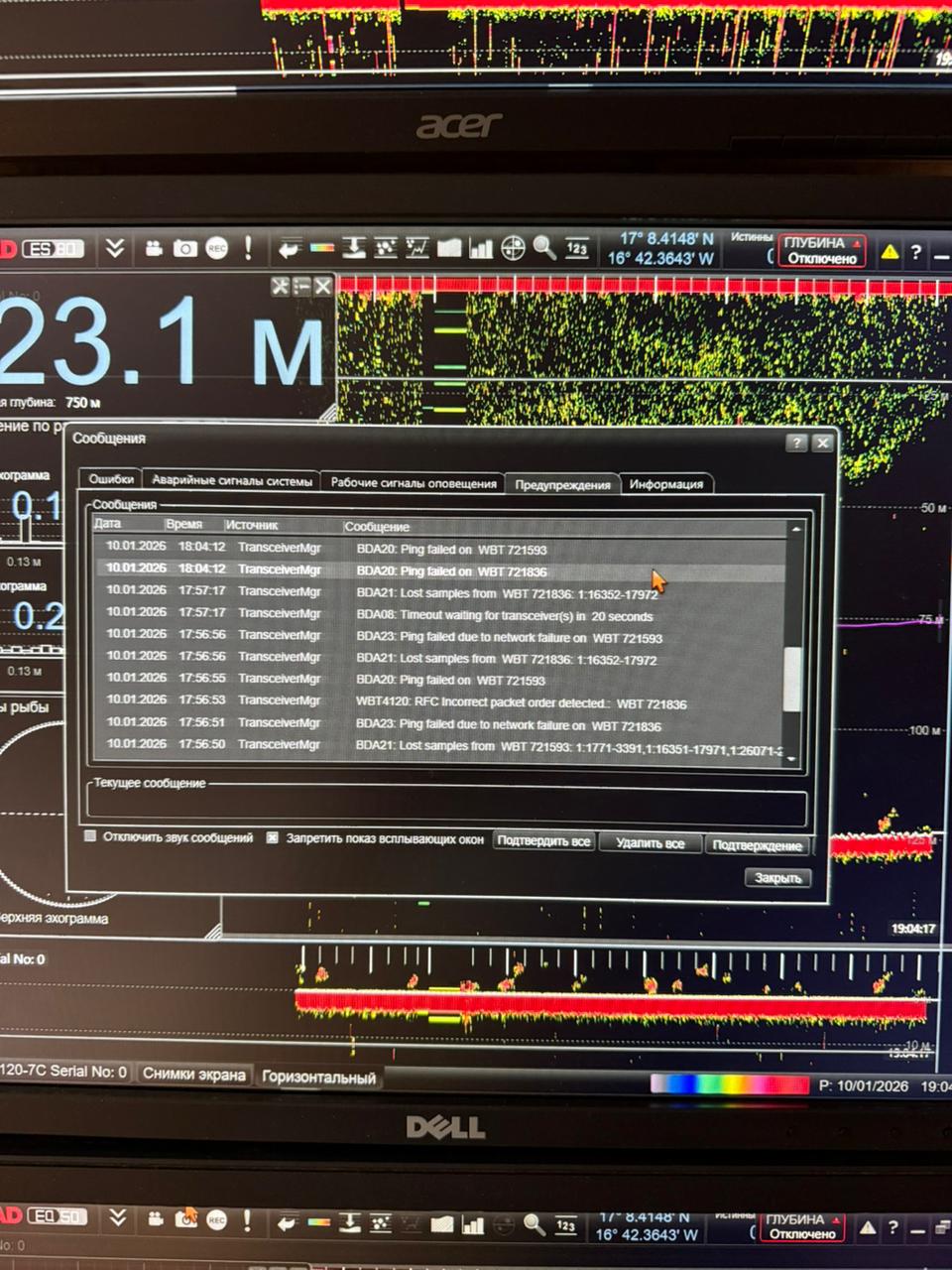The width and height of the screenshot is (952, 1270).
Task: Click the 'Подтвердить все' button
Action: tap(543, 841)
